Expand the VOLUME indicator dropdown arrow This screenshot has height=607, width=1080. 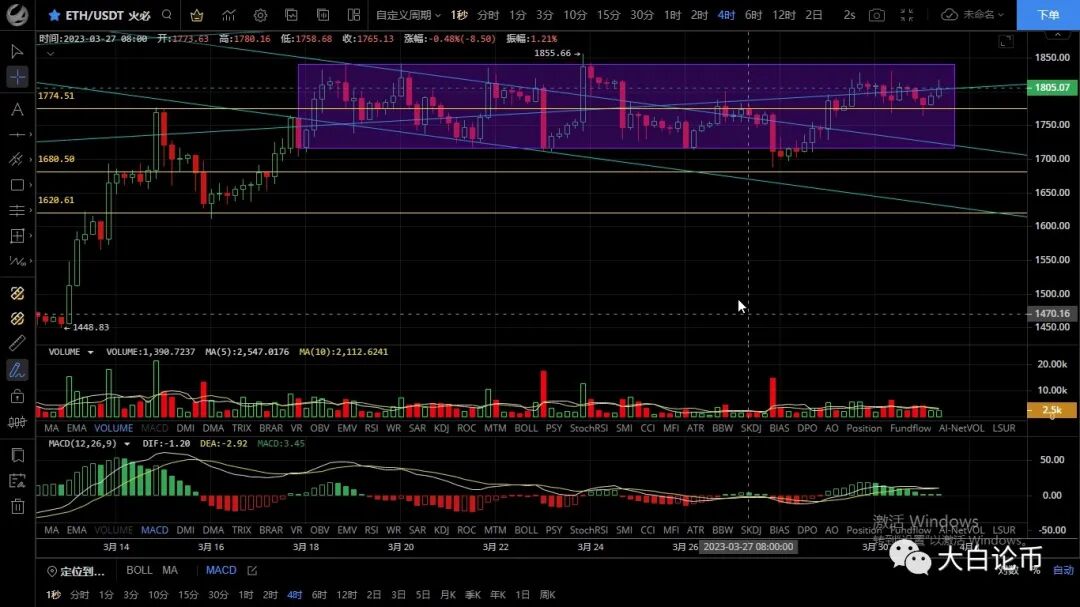tap(90, 352)
